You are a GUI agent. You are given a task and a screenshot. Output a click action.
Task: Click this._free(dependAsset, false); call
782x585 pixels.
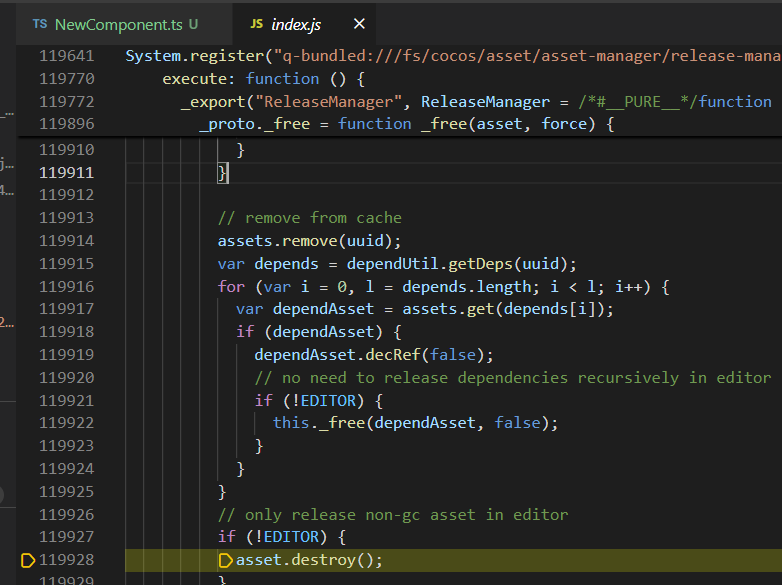tap(415, 423)
